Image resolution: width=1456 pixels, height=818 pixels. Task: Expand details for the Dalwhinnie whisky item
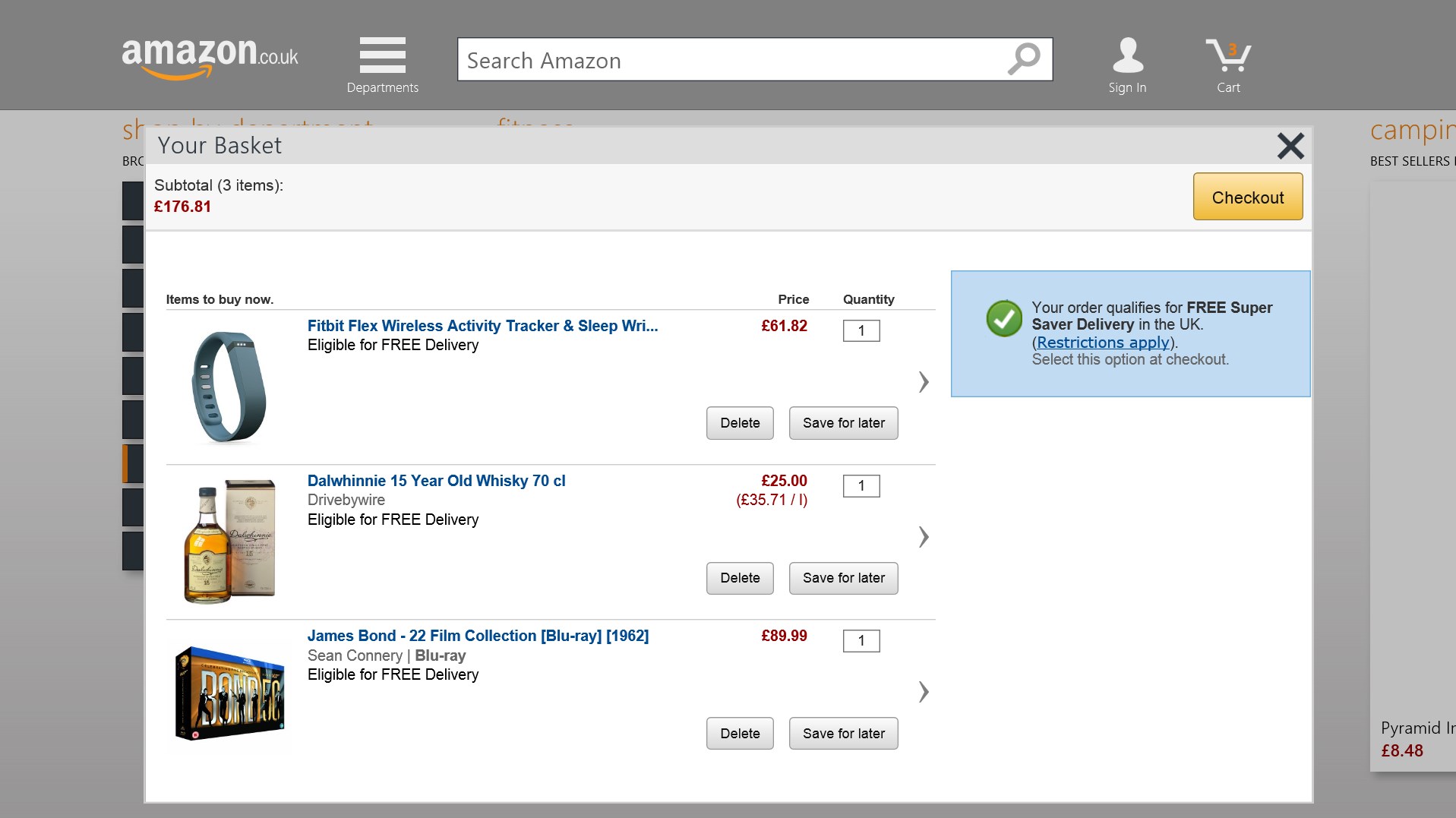coord(923,537)
